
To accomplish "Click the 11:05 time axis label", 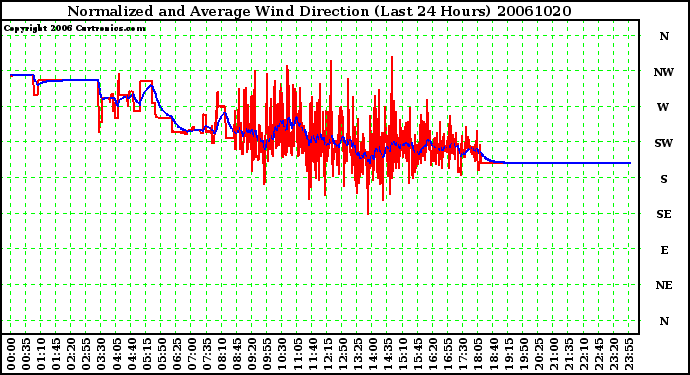I will pyautogui.click(x=297, y=354).
